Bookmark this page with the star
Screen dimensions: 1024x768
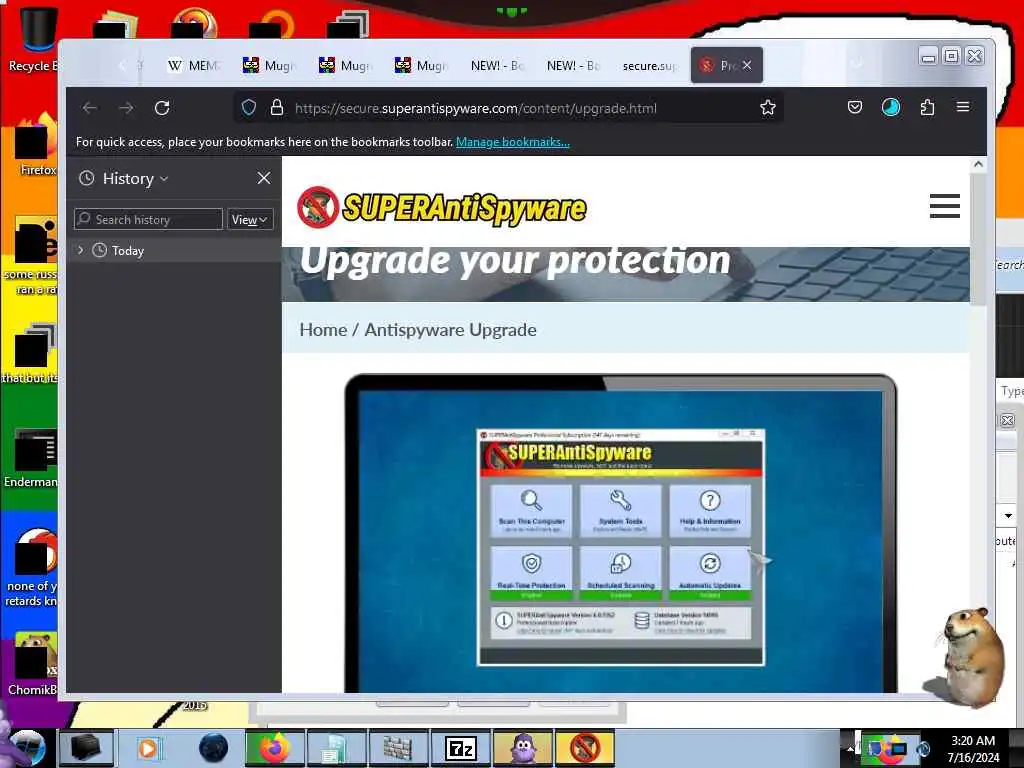[x=768, y=108]
